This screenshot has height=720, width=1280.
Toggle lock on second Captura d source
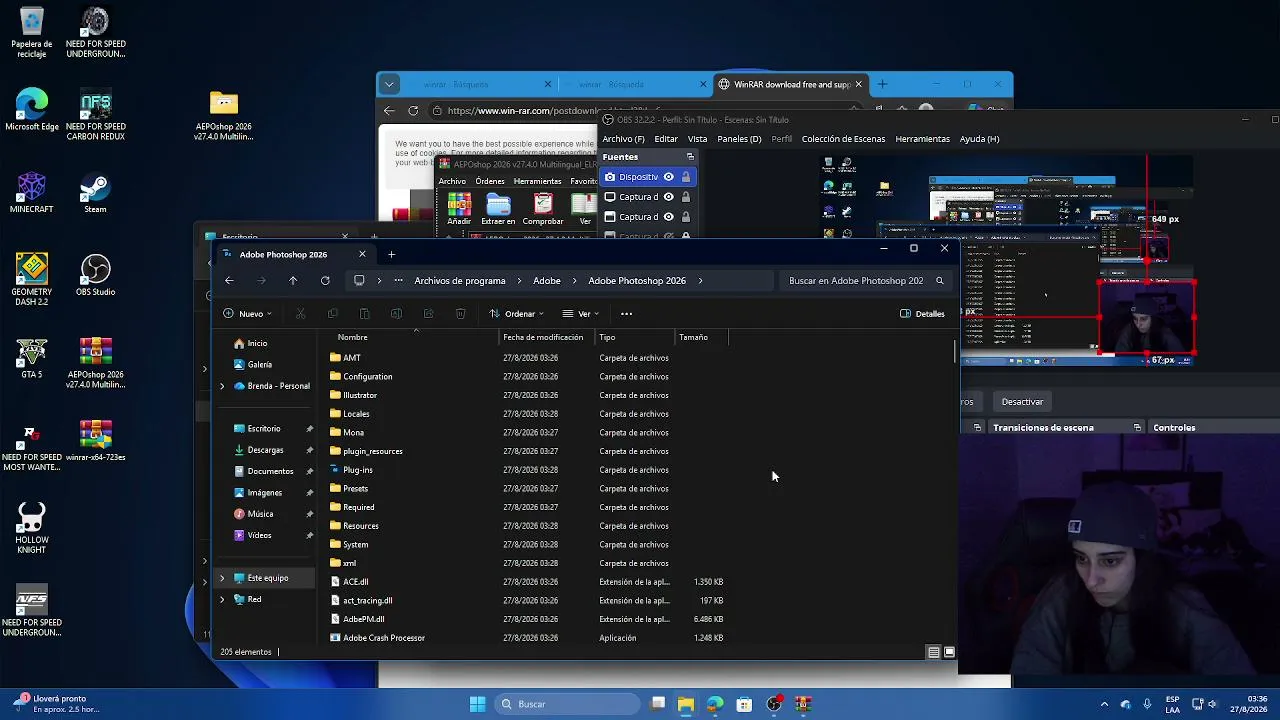tap(686, 217)
